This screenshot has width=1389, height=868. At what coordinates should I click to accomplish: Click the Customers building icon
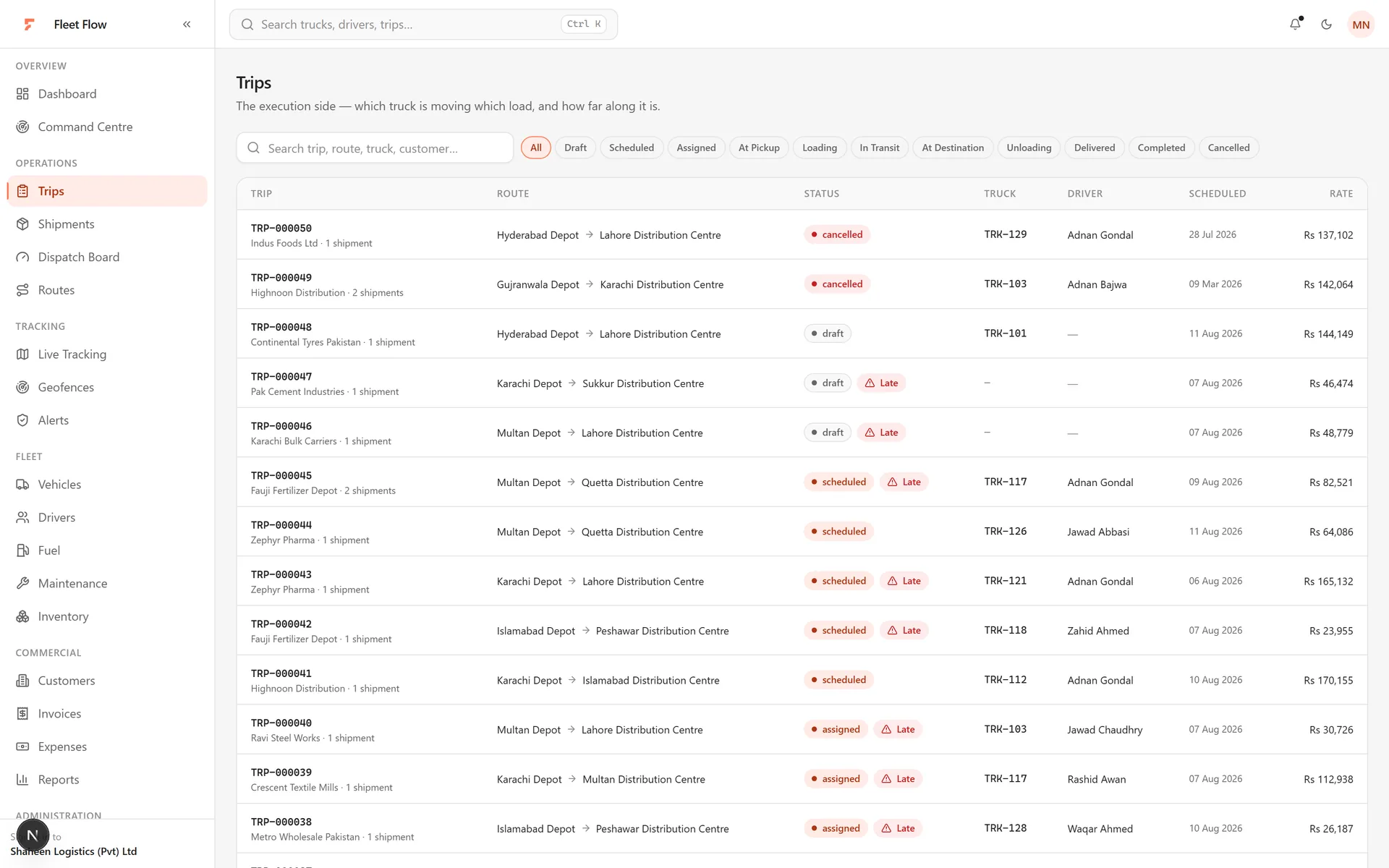point(23,681)
